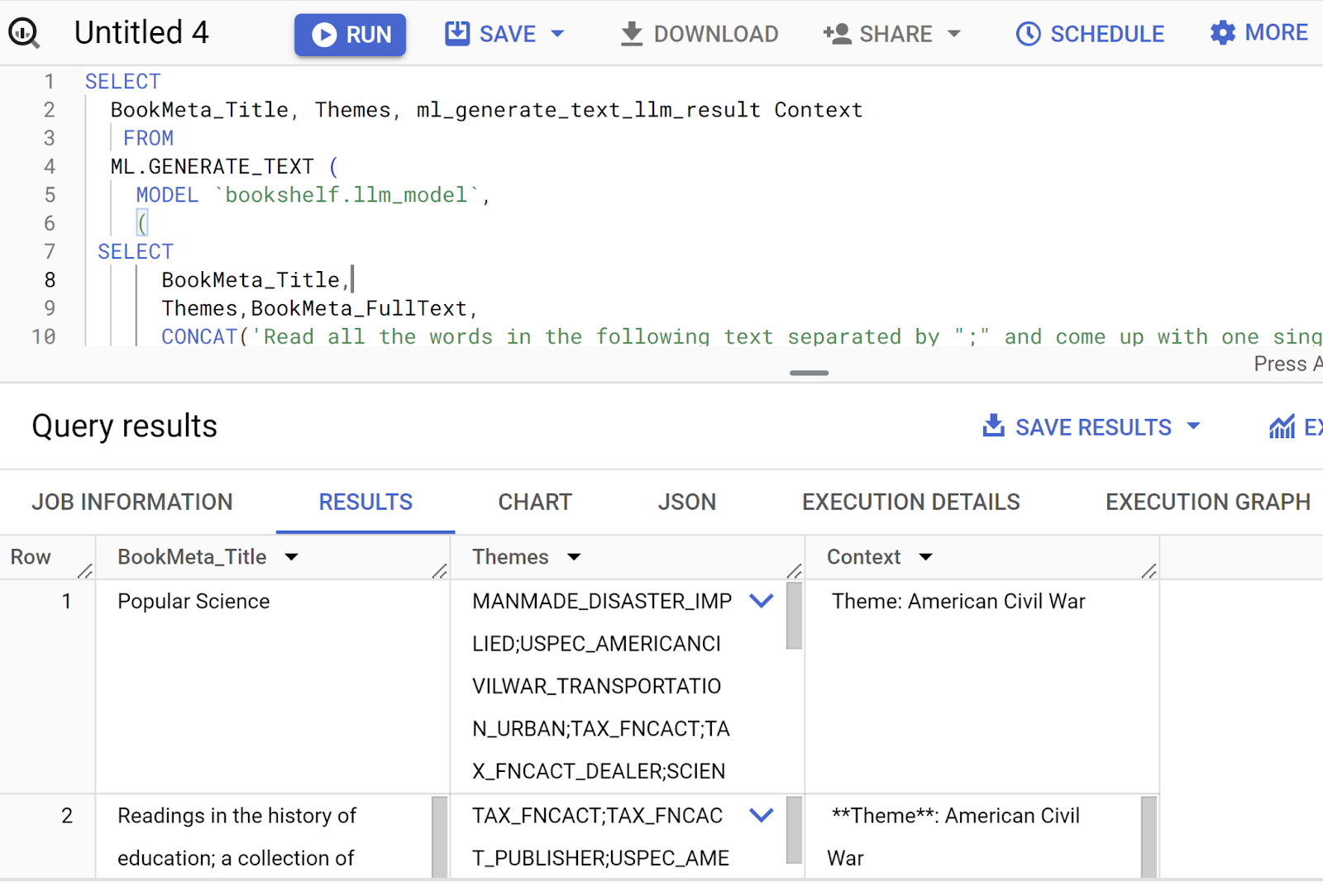The width and height of the screenshot is (1323, 896).
Task: Run the query with the RUN button
Action: (x=350, y=35)
